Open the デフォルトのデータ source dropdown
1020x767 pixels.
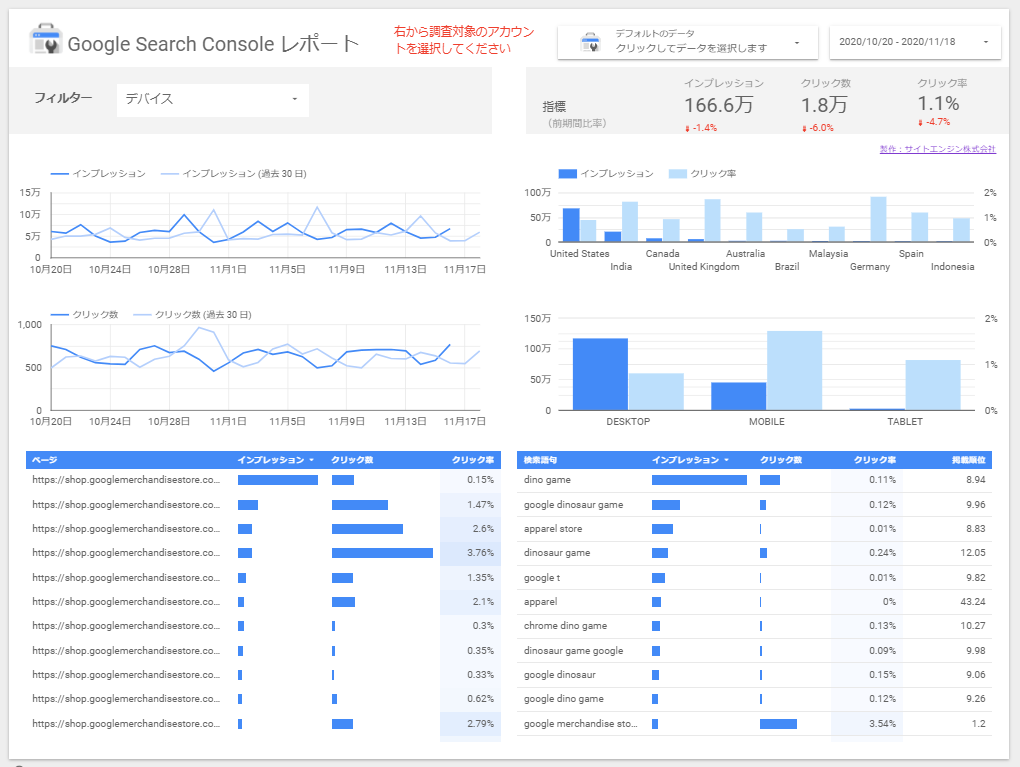point(688,42)
